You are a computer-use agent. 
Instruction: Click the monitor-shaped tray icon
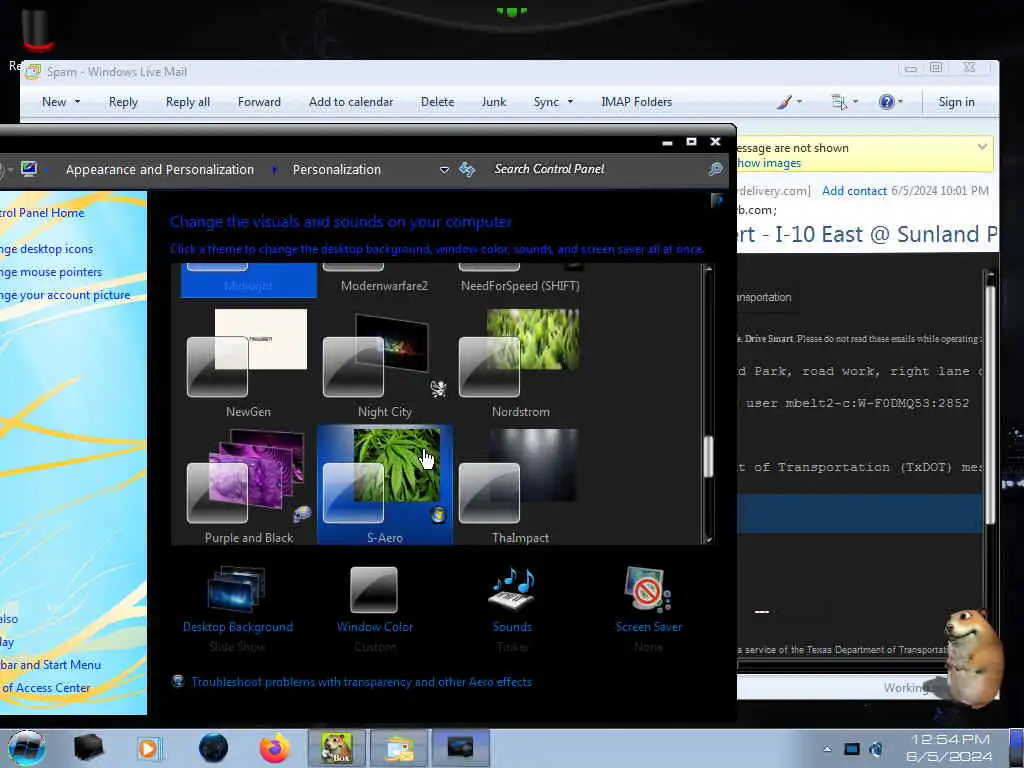(x=852, y=749)
